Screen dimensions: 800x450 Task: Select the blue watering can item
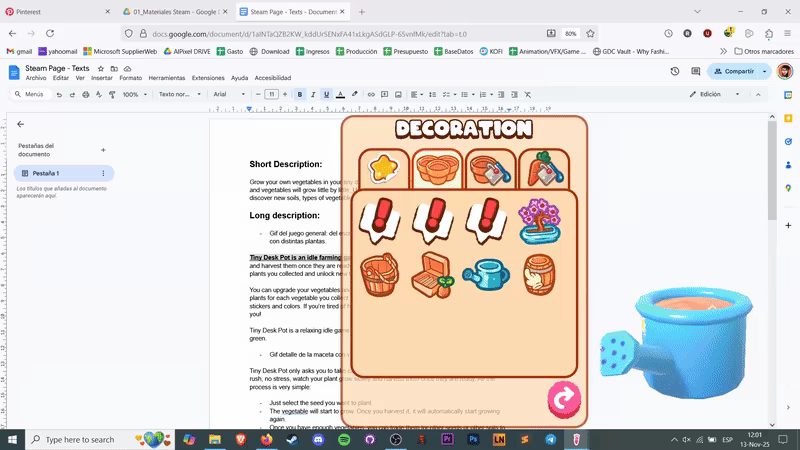[486, 274]
